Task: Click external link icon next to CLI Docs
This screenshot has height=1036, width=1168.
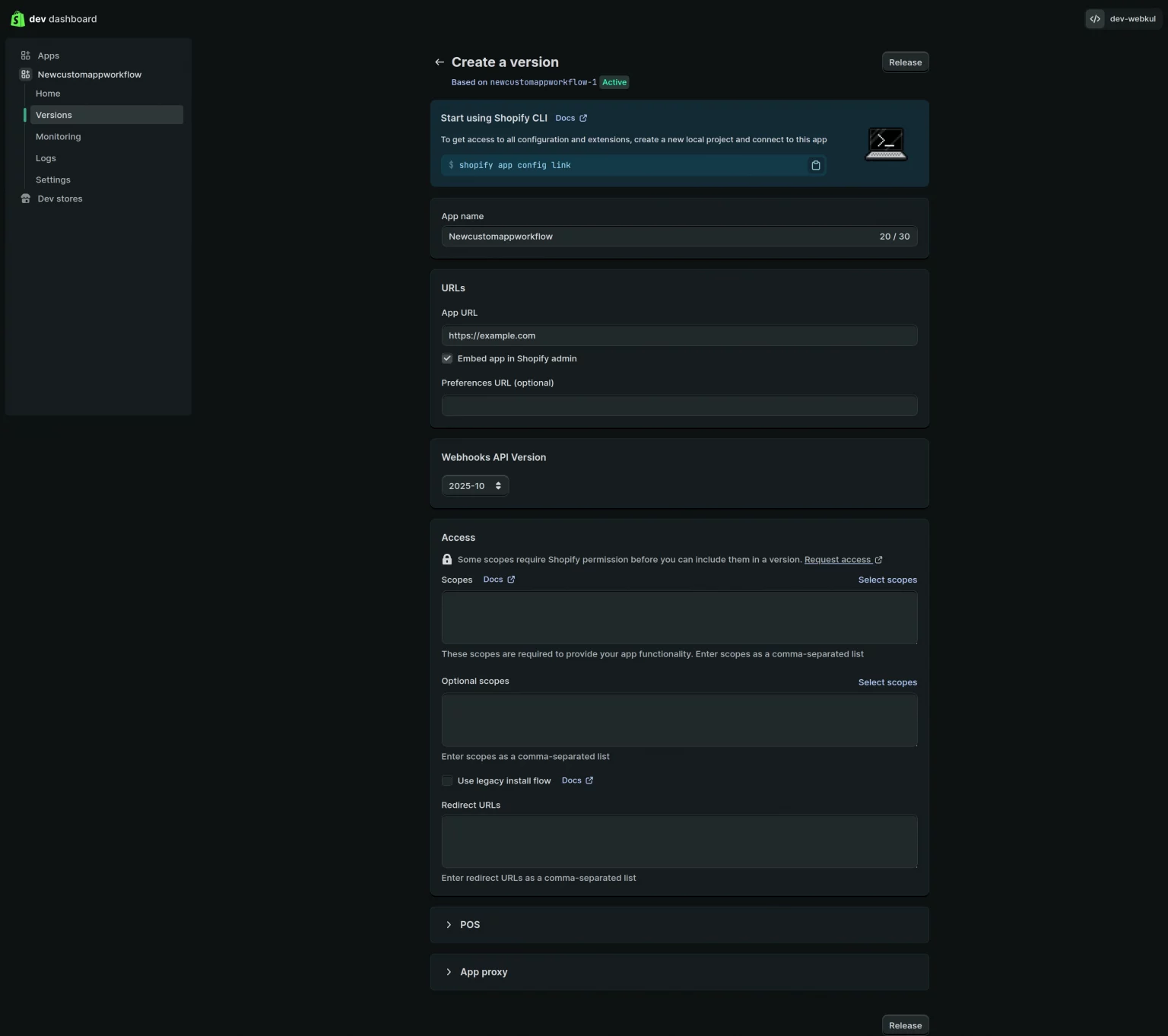Action: [583, 118]
